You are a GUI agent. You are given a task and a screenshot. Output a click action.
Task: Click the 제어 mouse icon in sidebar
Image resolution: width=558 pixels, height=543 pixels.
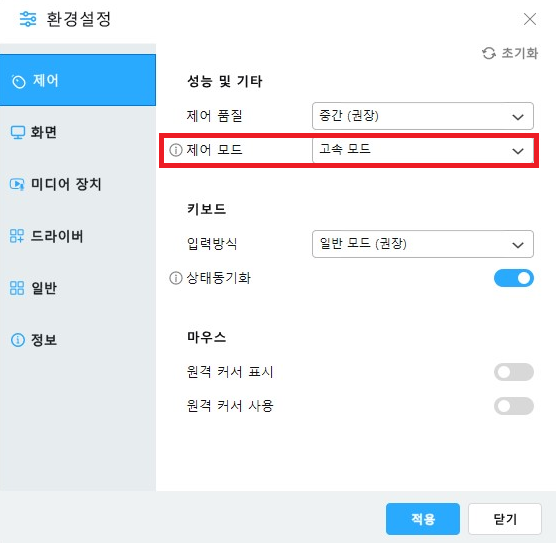(18, 81)
